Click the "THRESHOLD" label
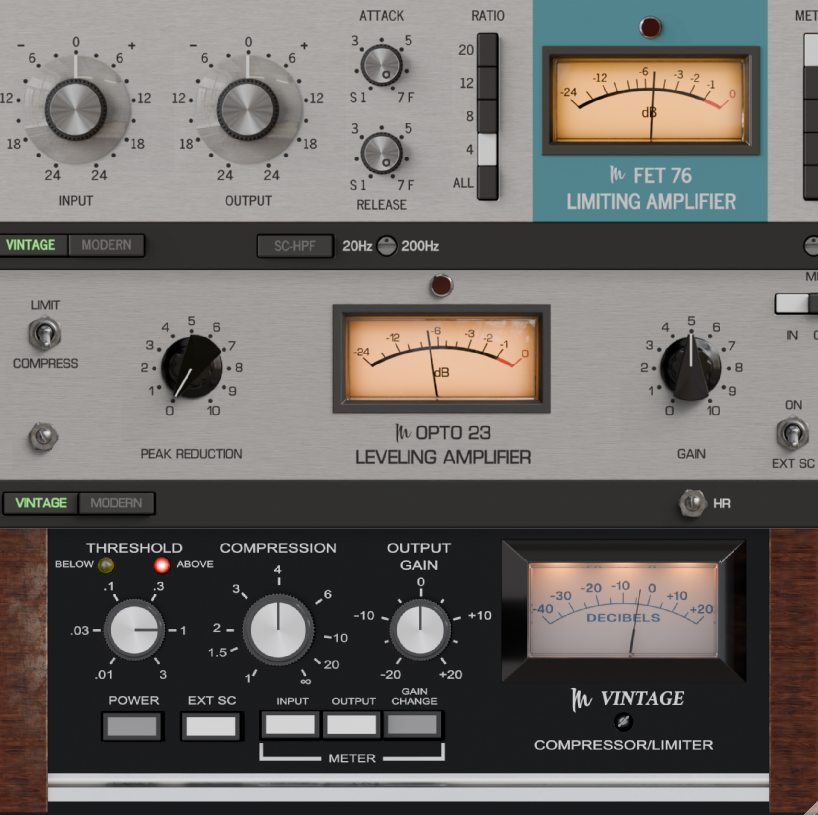Screen dimensions: 818x815 (x=134, y=548)
